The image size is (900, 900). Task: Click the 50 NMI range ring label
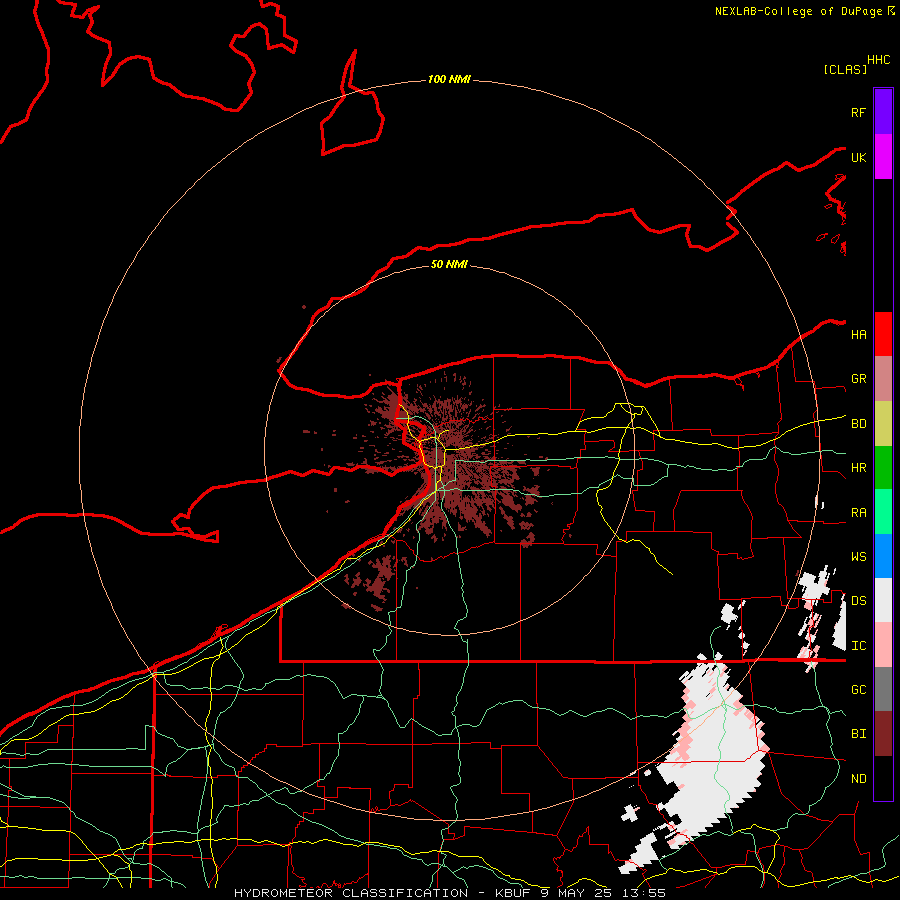(x=449, y=264)
